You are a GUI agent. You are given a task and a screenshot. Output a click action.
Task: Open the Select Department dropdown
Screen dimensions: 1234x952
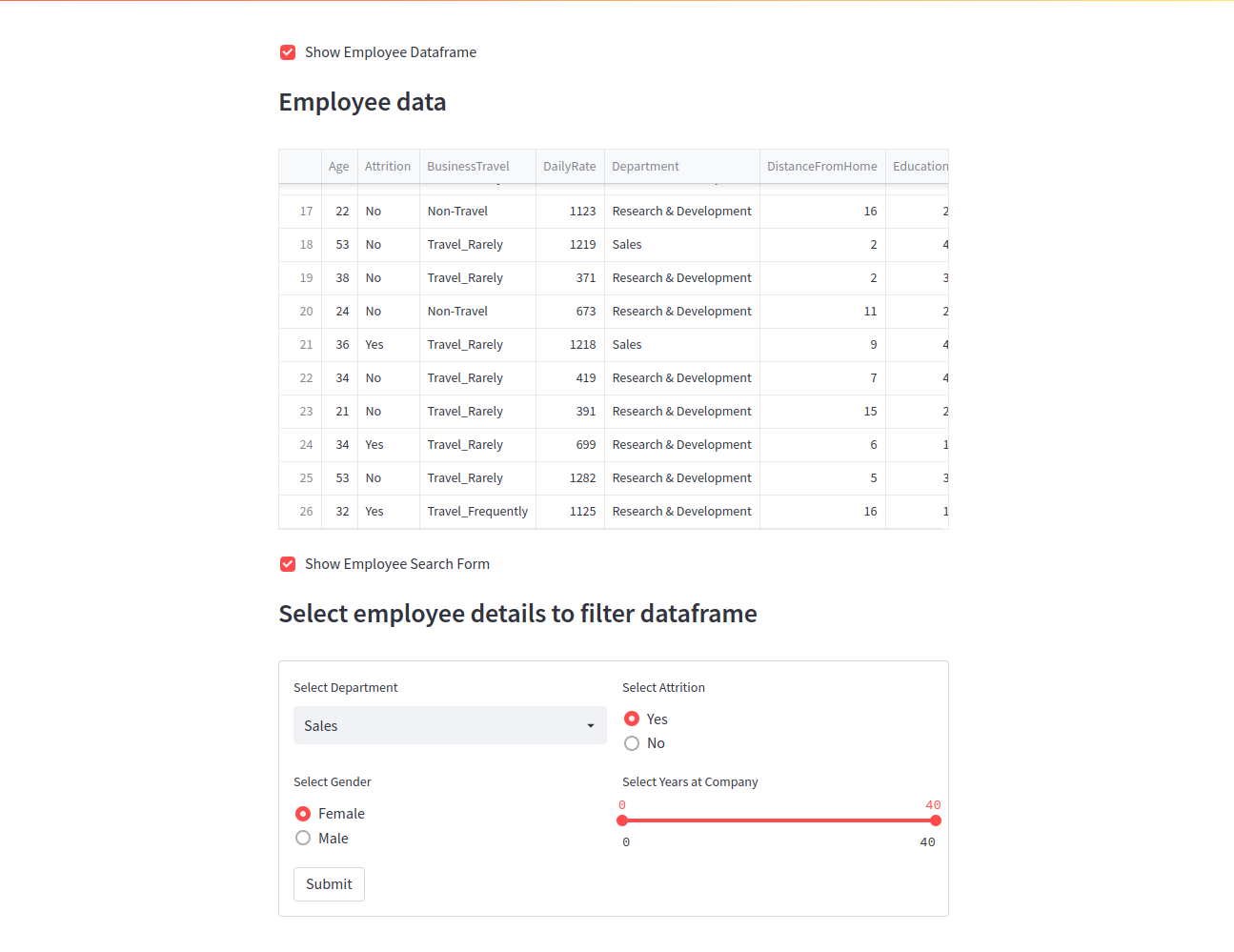coord(449,725)
